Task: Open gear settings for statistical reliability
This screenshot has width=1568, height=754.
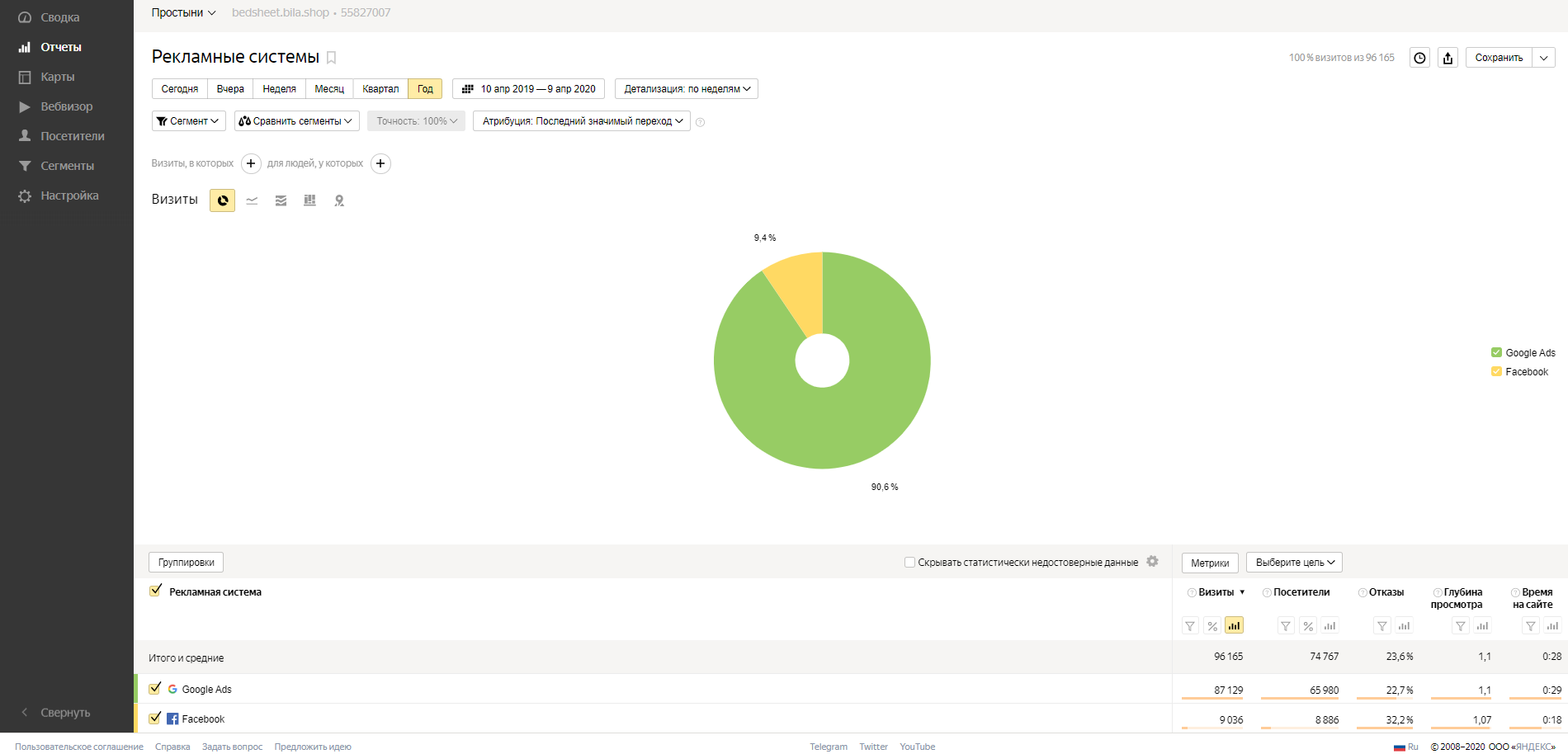Action: (1153, 562)
